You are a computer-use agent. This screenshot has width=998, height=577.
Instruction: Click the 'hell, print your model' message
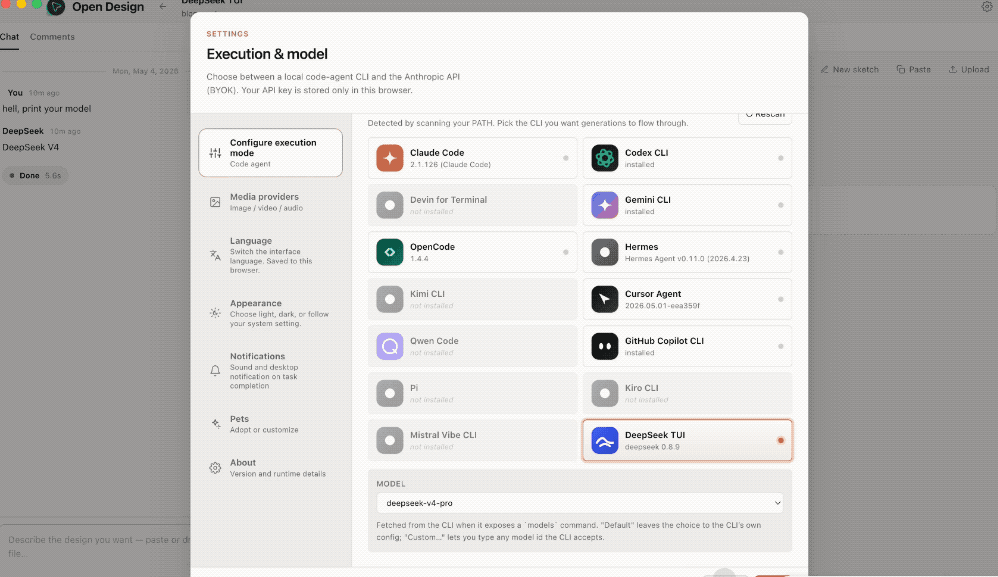(46, 109)
